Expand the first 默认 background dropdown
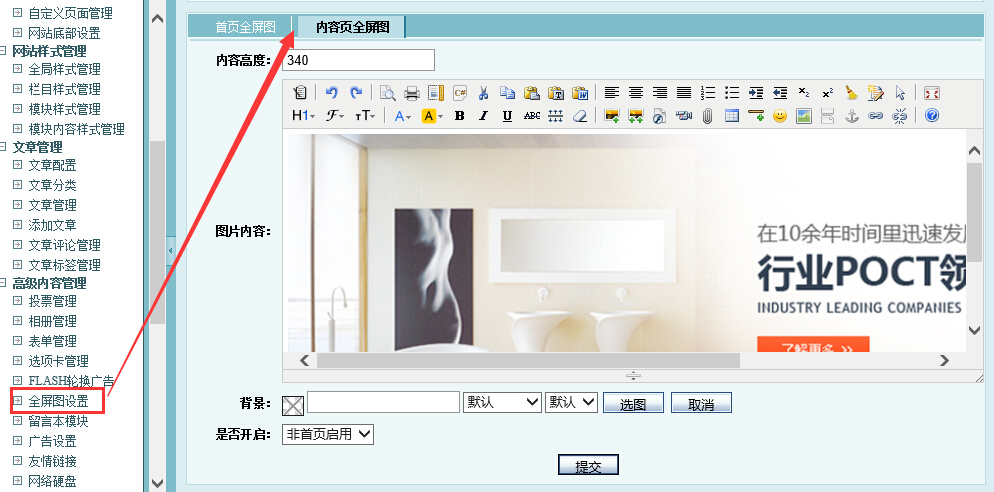 (502, 402)
